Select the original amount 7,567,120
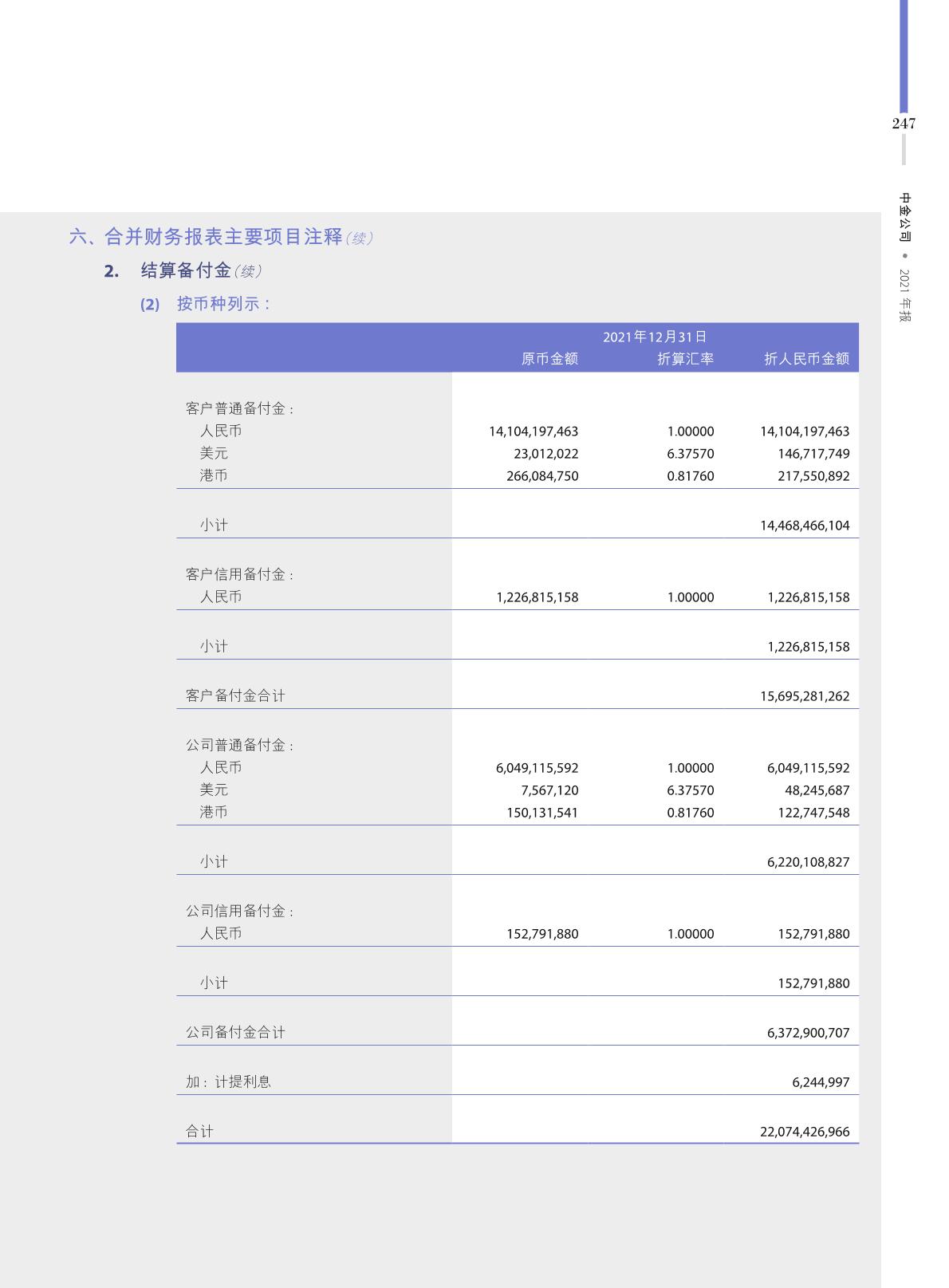This screenshot has width=949, height=1288. [549, 790]
